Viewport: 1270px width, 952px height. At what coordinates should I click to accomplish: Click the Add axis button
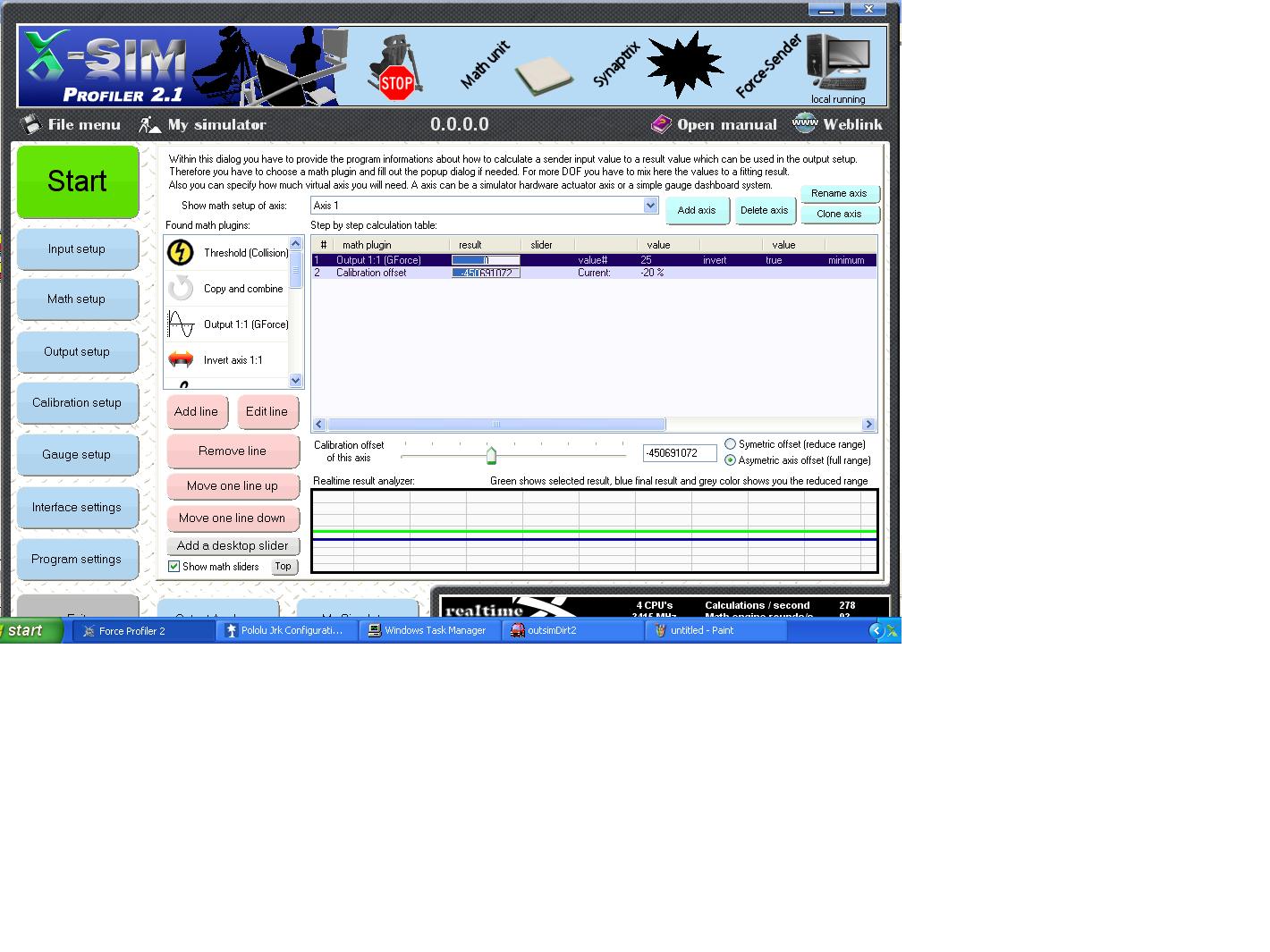point(697,210)
